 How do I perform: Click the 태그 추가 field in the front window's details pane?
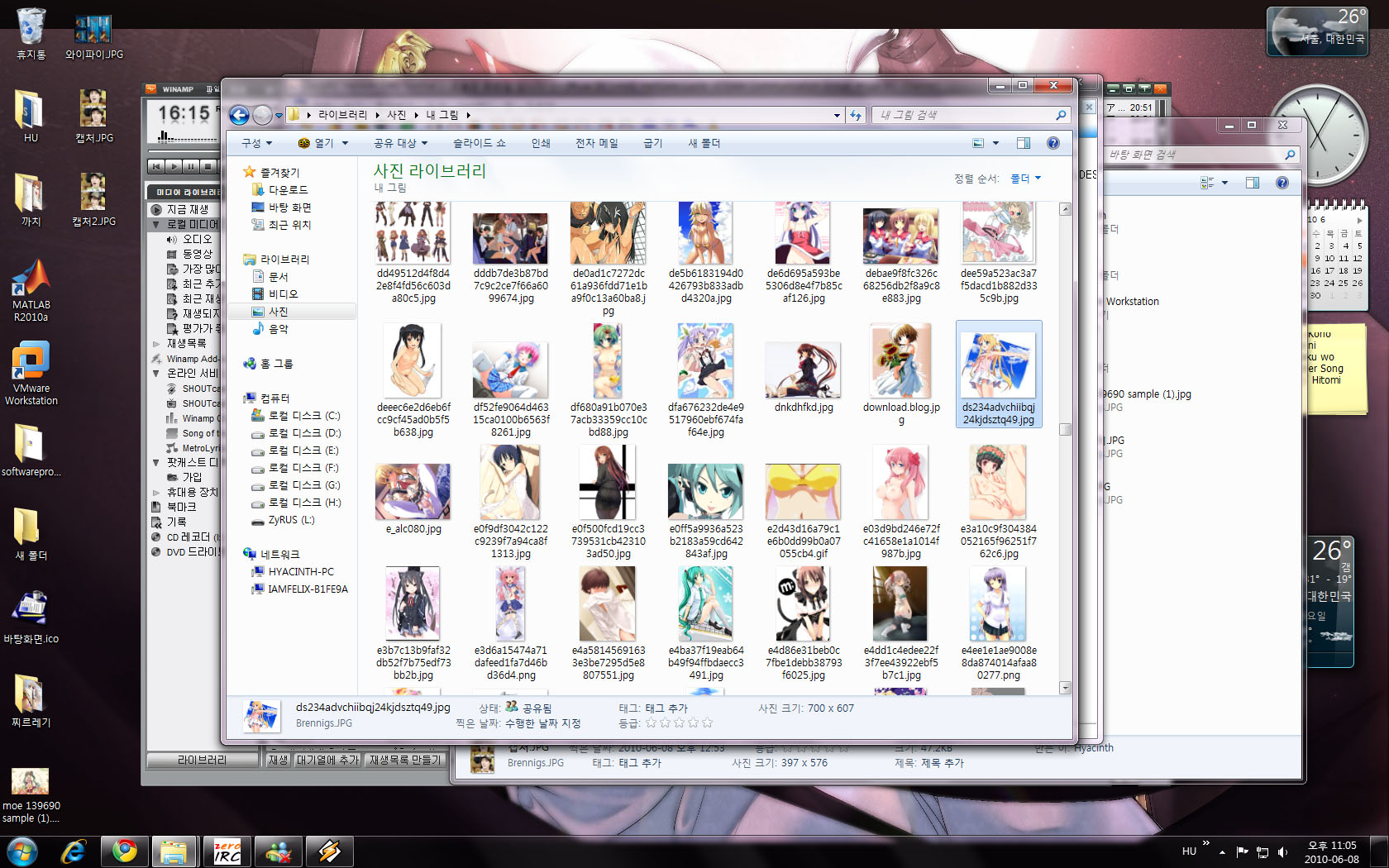coord(666,708)
